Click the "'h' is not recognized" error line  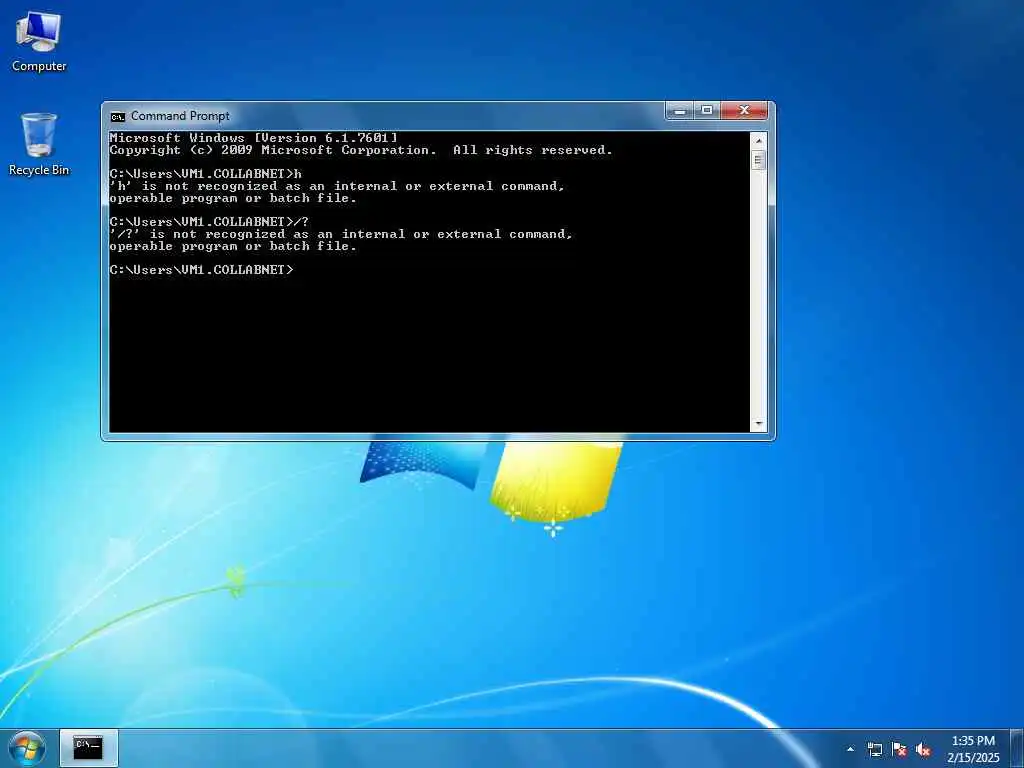[x=337, y=186]
